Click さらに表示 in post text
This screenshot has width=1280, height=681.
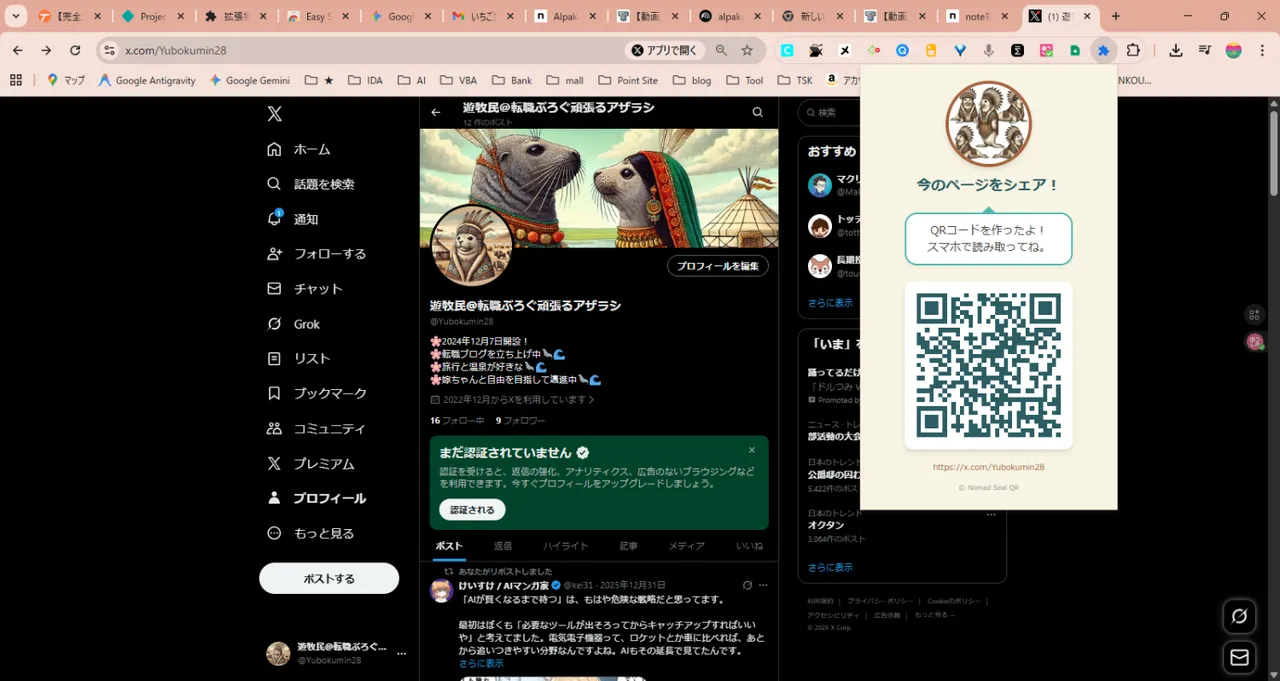[481, 663]
